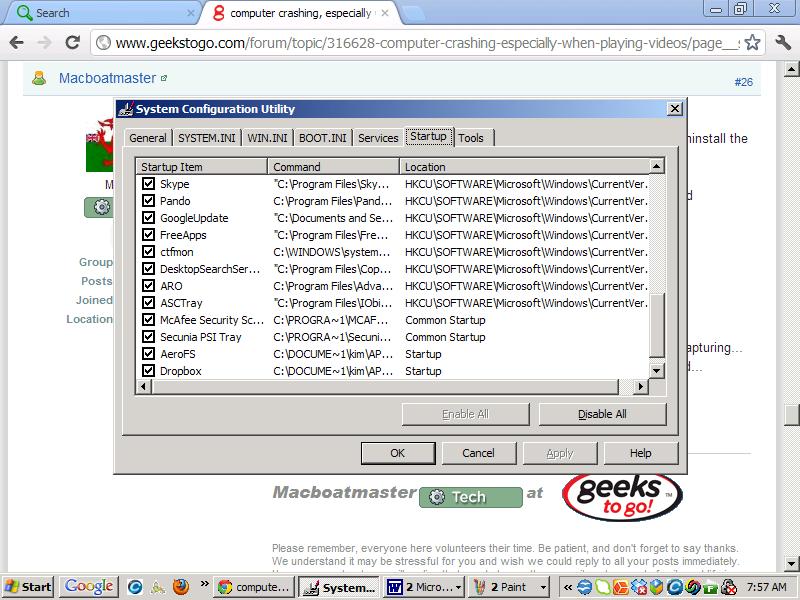Click the startup list horizontal scrollbar thumb

coord(385,387)
